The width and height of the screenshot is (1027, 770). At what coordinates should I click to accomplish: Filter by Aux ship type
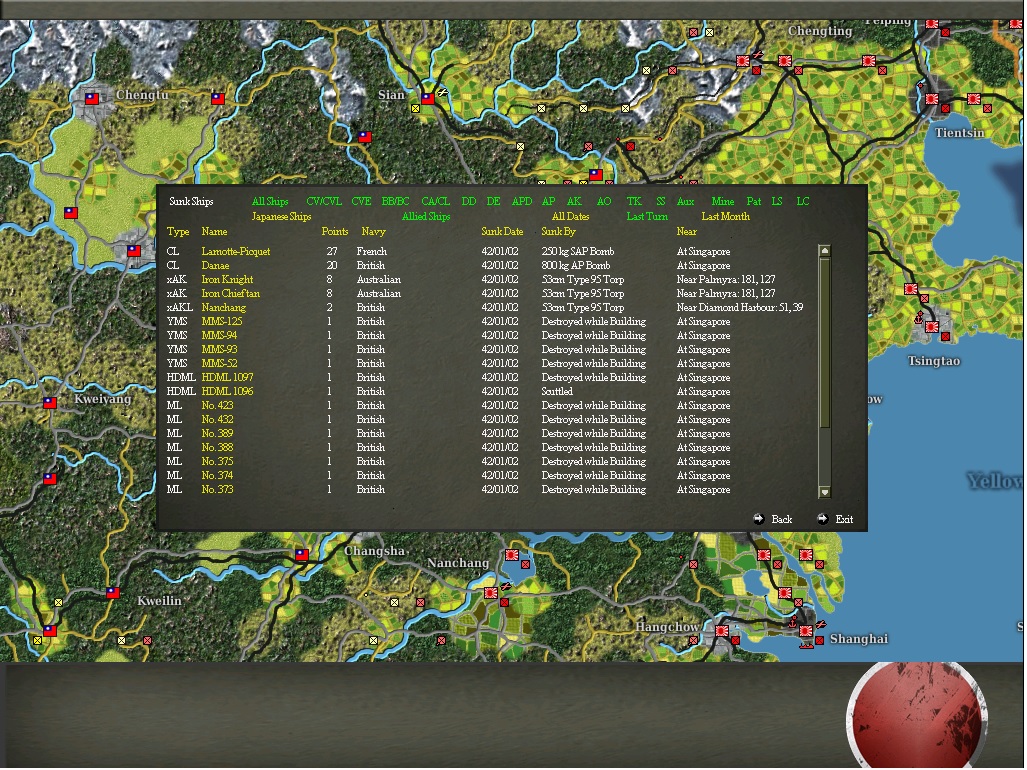(685, 202)
